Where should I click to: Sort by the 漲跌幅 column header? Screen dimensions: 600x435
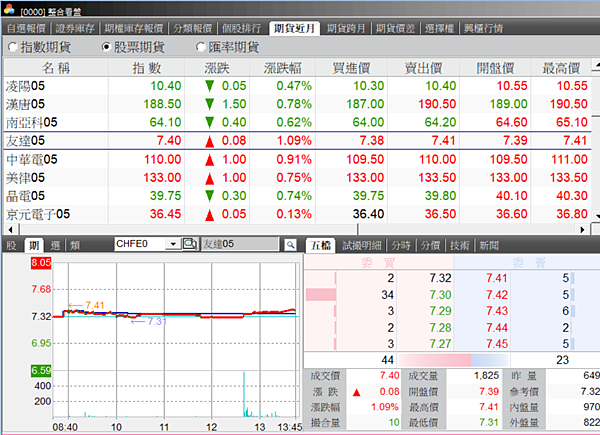pos(282,68)
